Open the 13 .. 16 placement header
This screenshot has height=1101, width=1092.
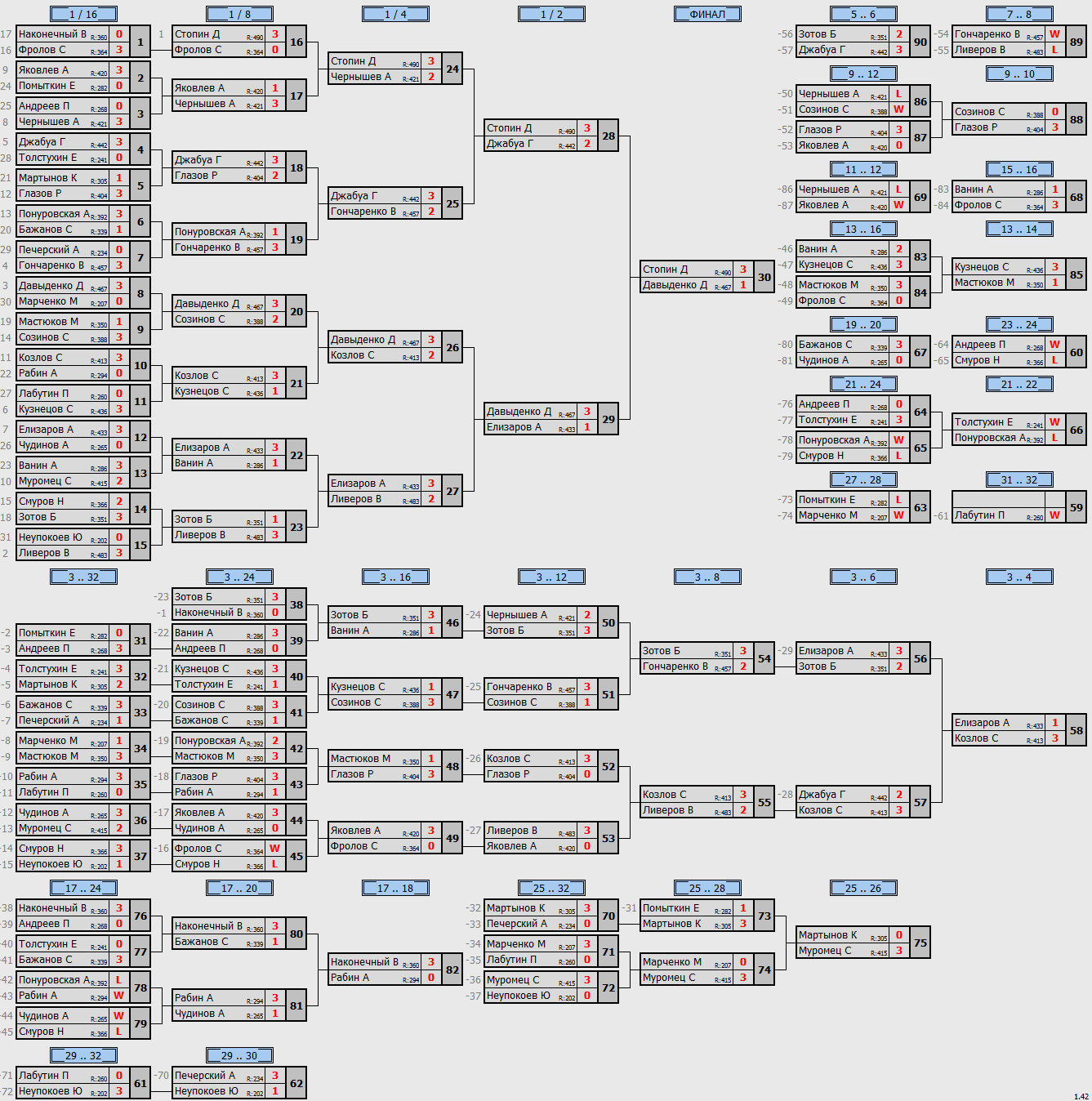point(863,229)
